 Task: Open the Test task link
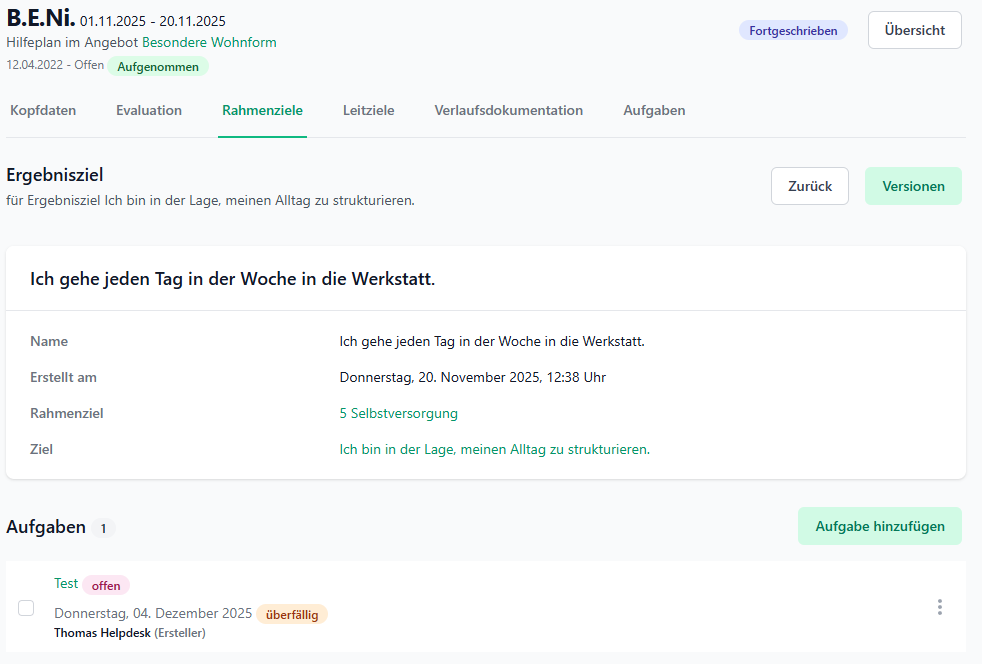[66, 584]
